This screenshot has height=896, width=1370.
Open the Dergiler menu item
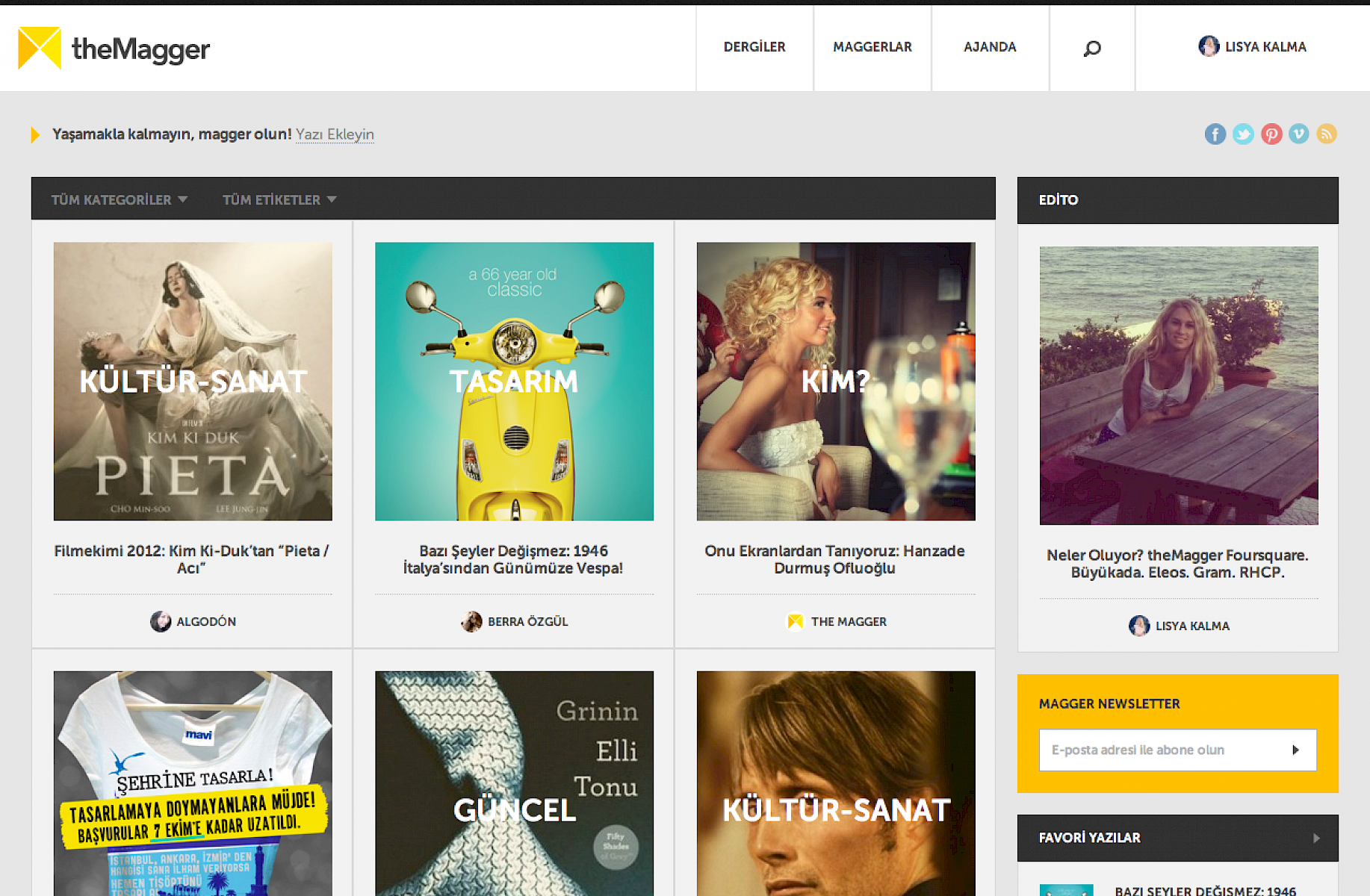754,47
